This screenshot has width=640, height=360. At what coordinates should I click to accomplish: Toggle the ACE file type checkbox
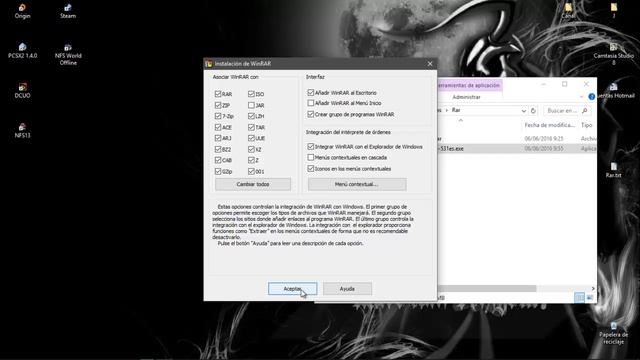(x=218, y=127)
